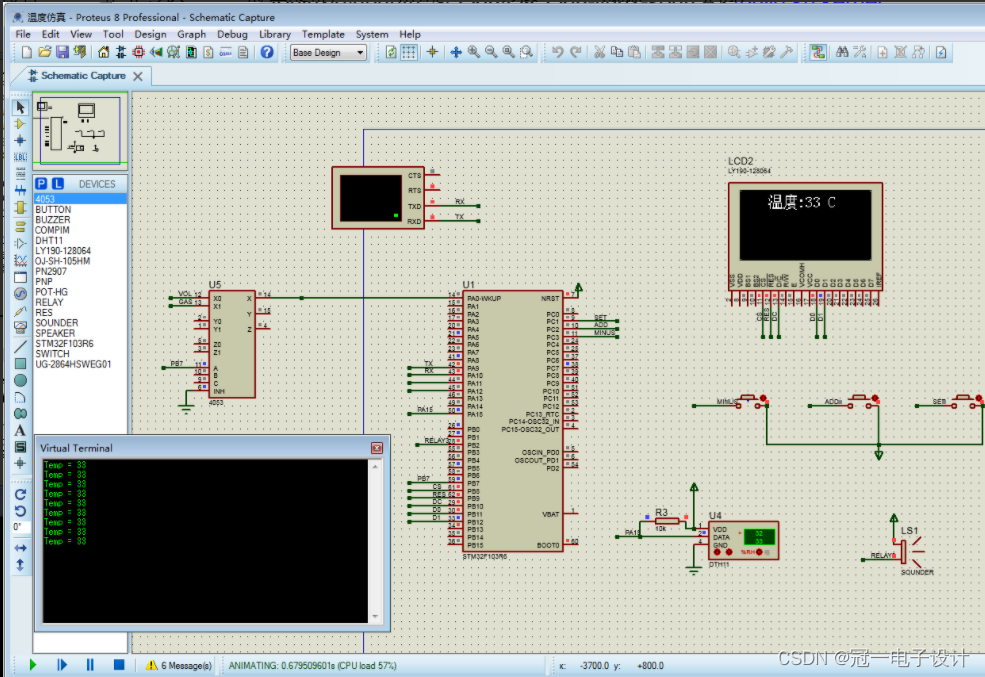
Task: Select the 2D Graphics Line tool
Action: coord(20,346)
